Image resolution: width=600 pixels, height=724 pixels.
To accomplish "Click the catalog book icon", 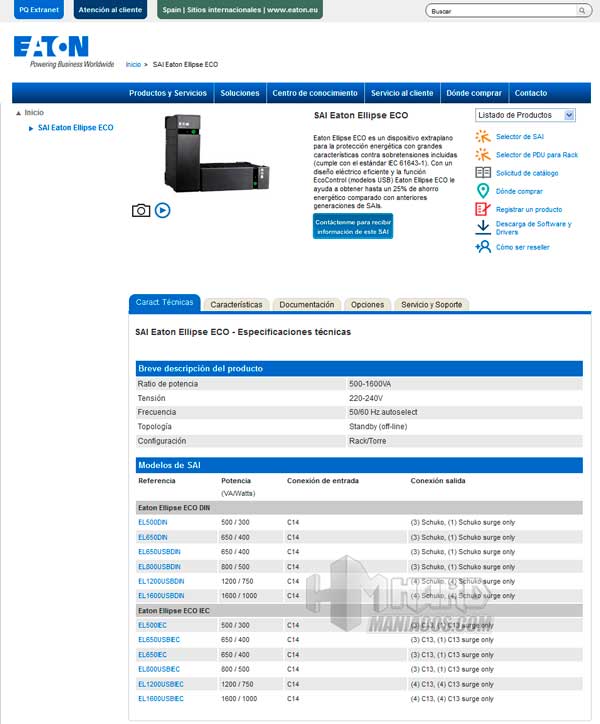I will coord(483,173).
